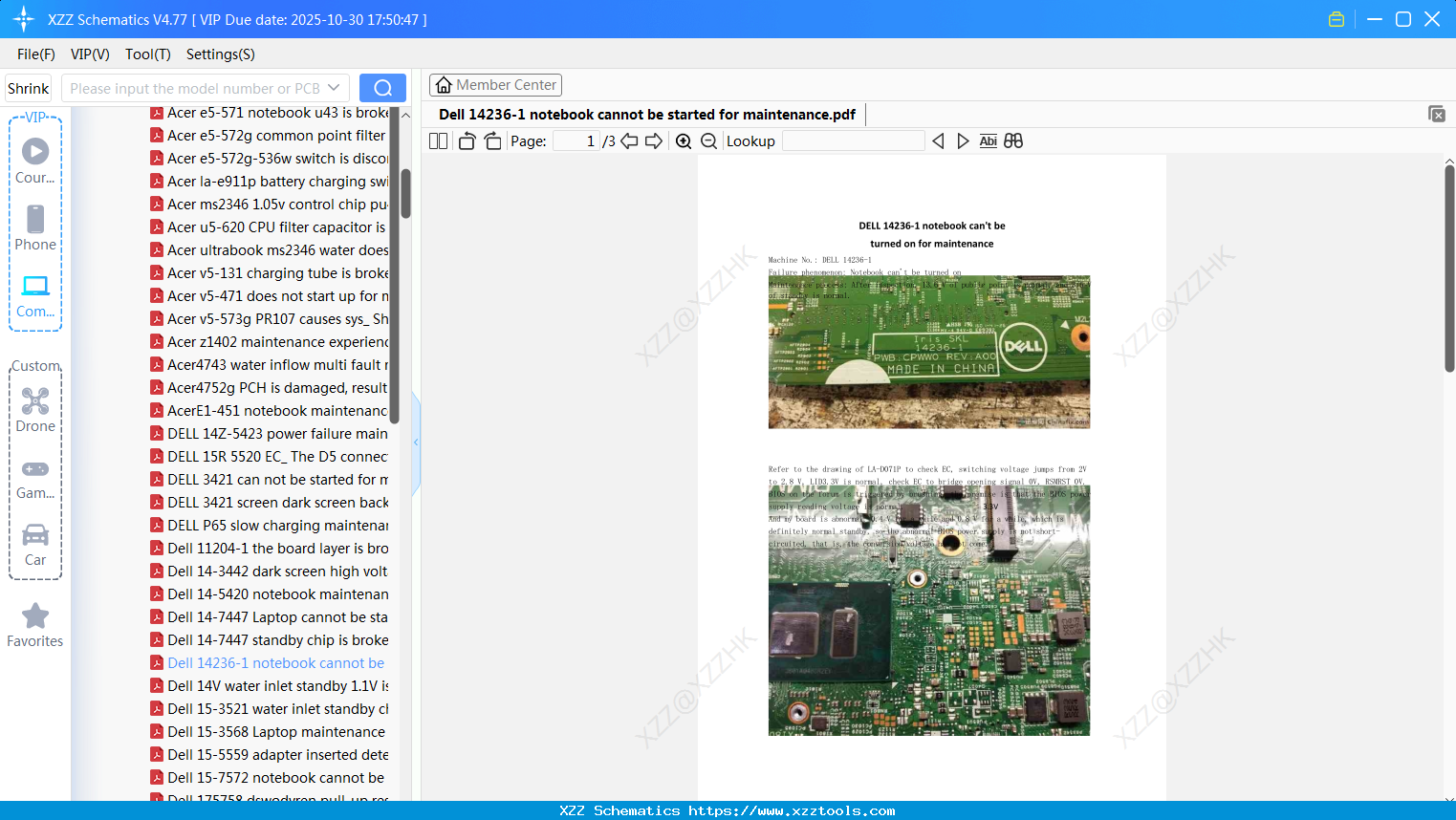
Task: Open 'Dell 14-7447 standby chip' file
Action: tap(270, 640)
